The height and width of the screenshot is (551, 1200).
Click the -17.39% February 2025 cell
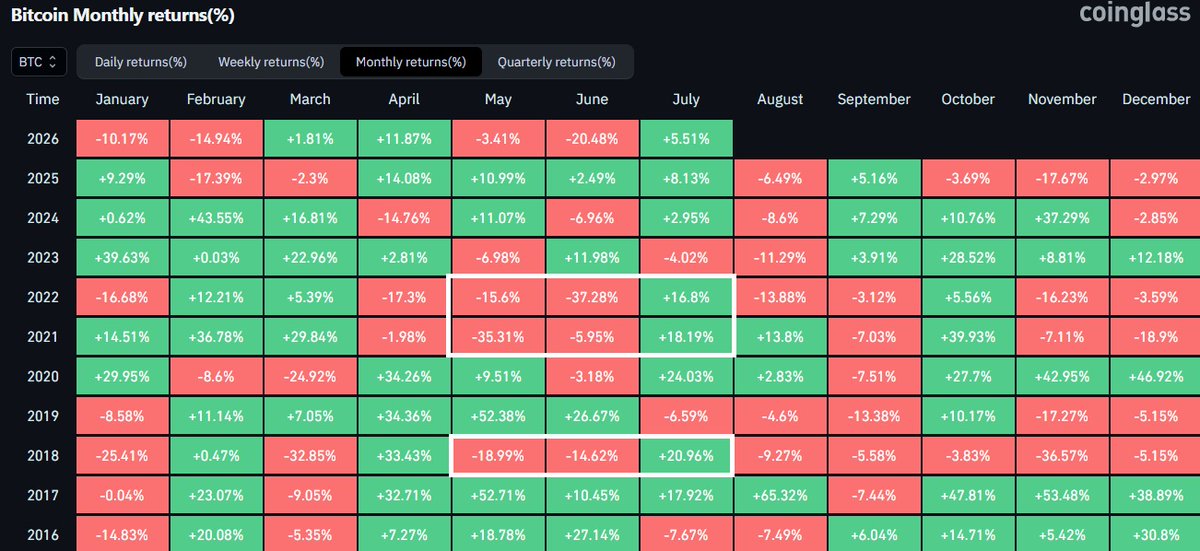pyautogui.click(x=216, y=178)
